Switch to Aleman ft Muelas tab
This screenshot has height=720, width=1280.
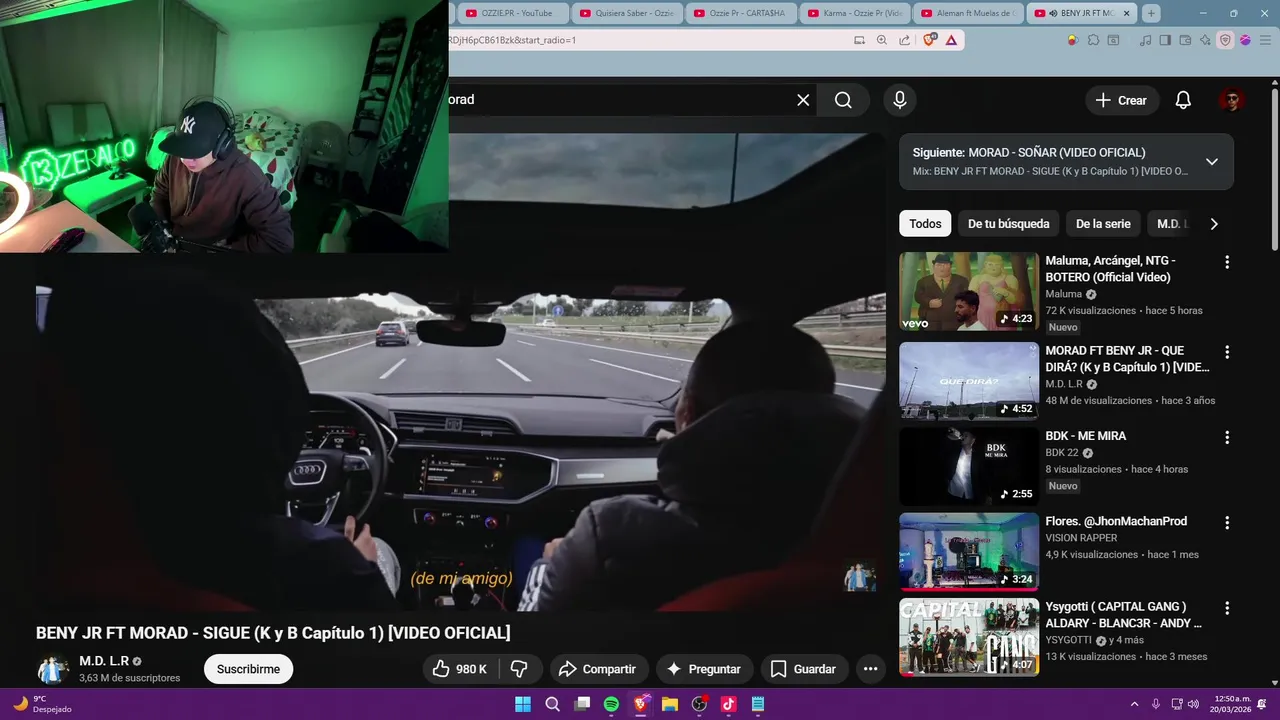point(969,13)
